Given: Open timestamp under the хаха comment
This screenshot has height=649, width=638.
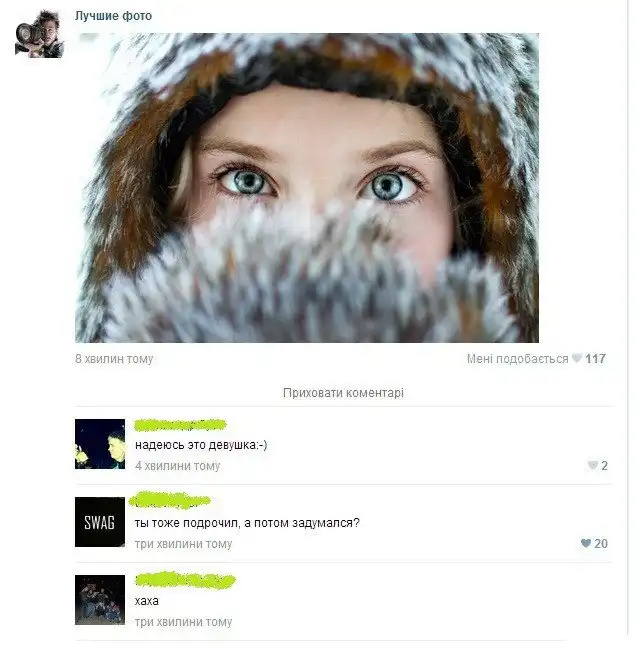Looking at the screenshot, I should 183,622.
